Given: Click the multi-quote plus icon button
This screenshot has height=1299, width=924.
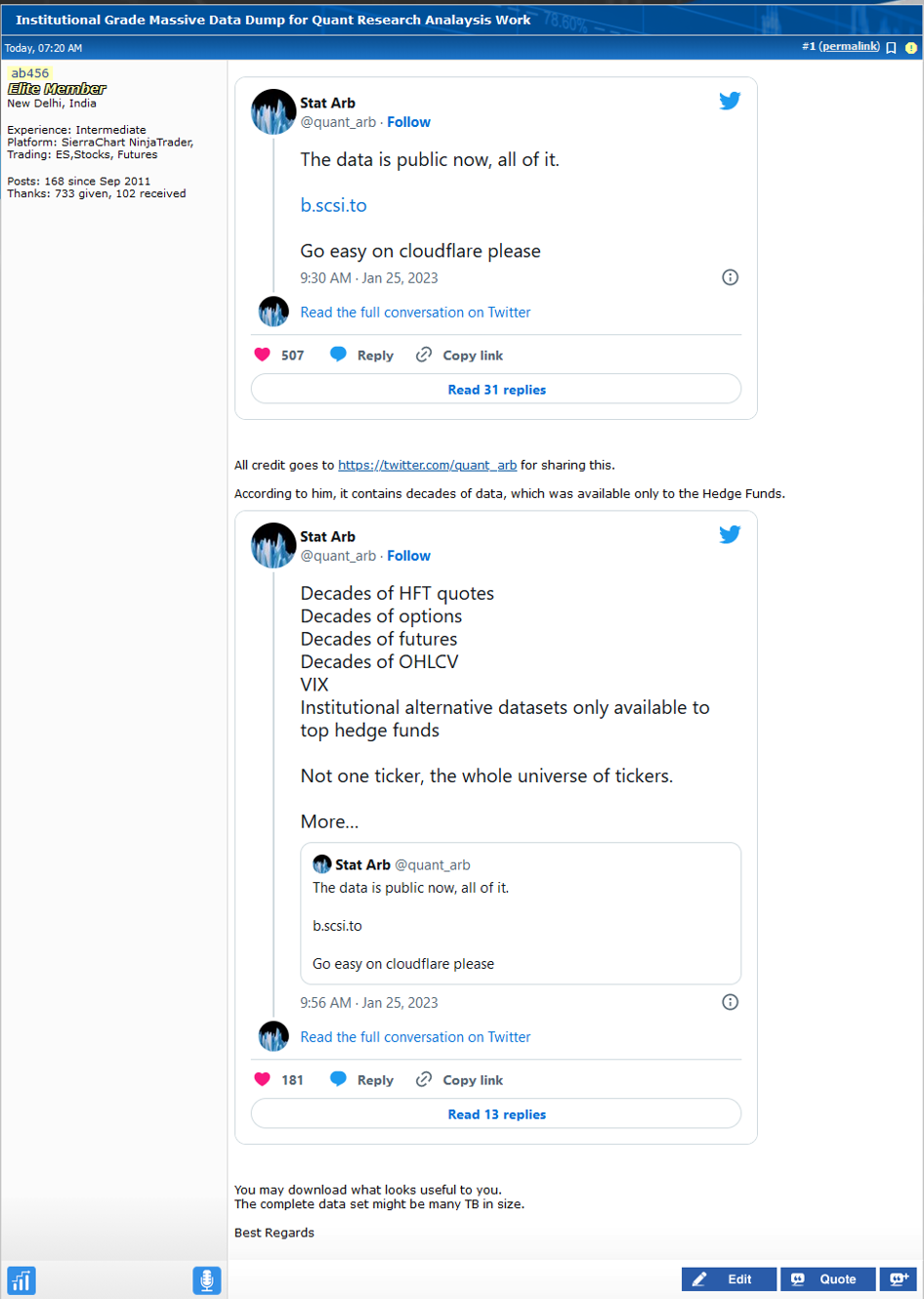Looking at the screenshot, I should click(x=898, y=1279).
